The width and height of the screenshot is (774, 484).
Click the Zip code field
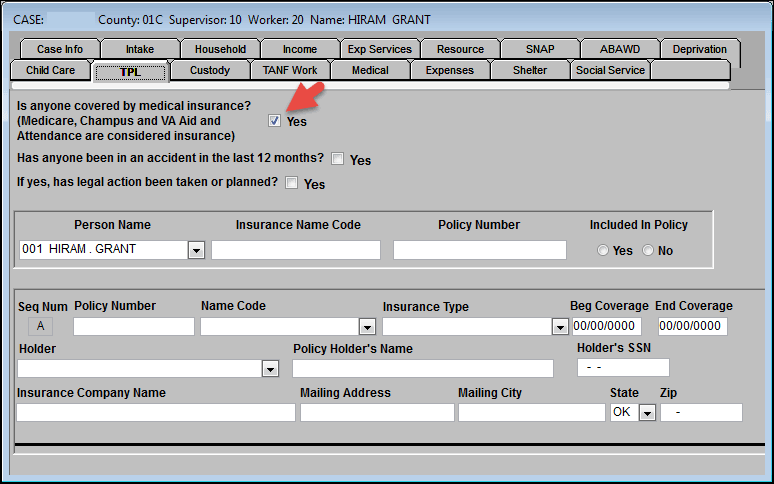click(701, 412)
